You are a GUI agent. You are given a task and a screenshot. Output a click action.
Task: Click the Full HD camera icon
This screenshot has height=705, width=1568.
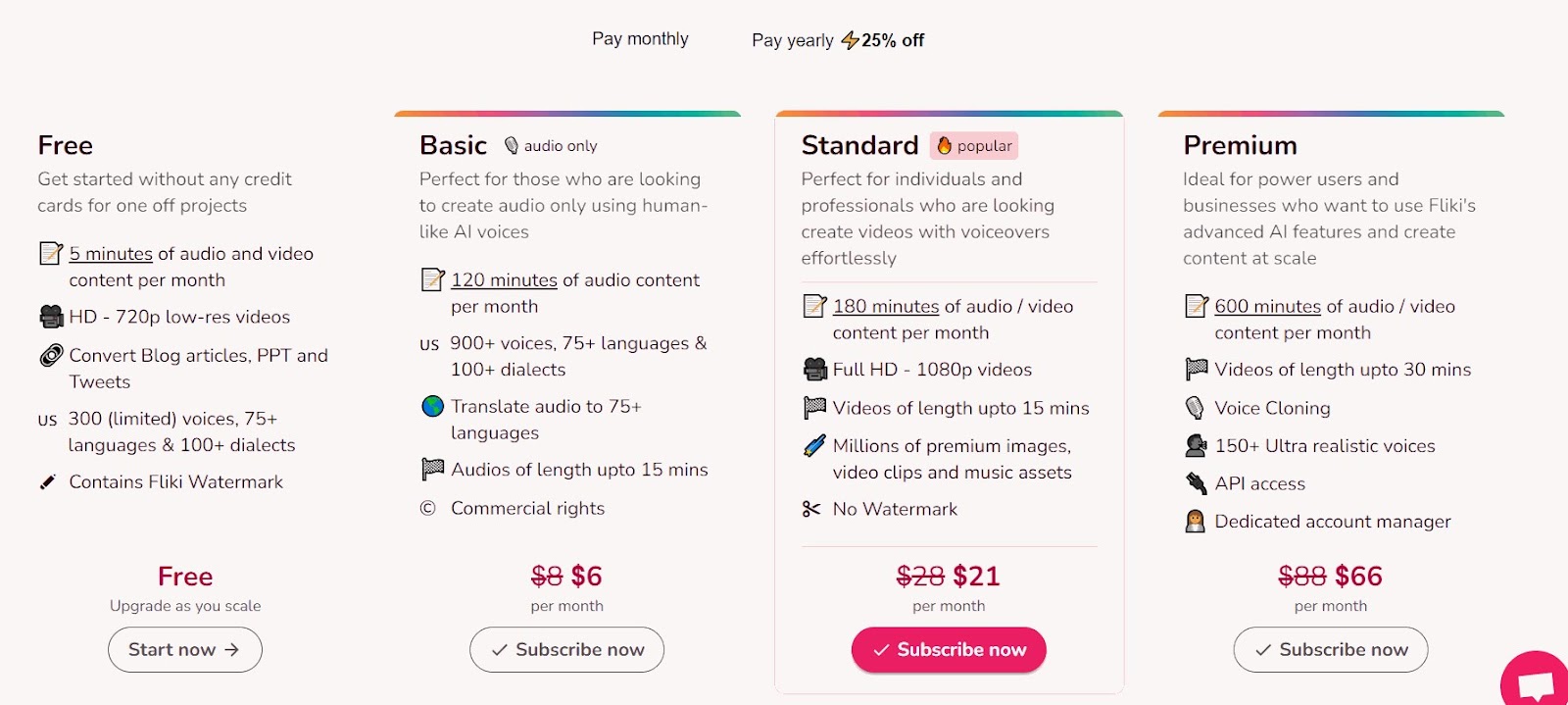(814, 370)
